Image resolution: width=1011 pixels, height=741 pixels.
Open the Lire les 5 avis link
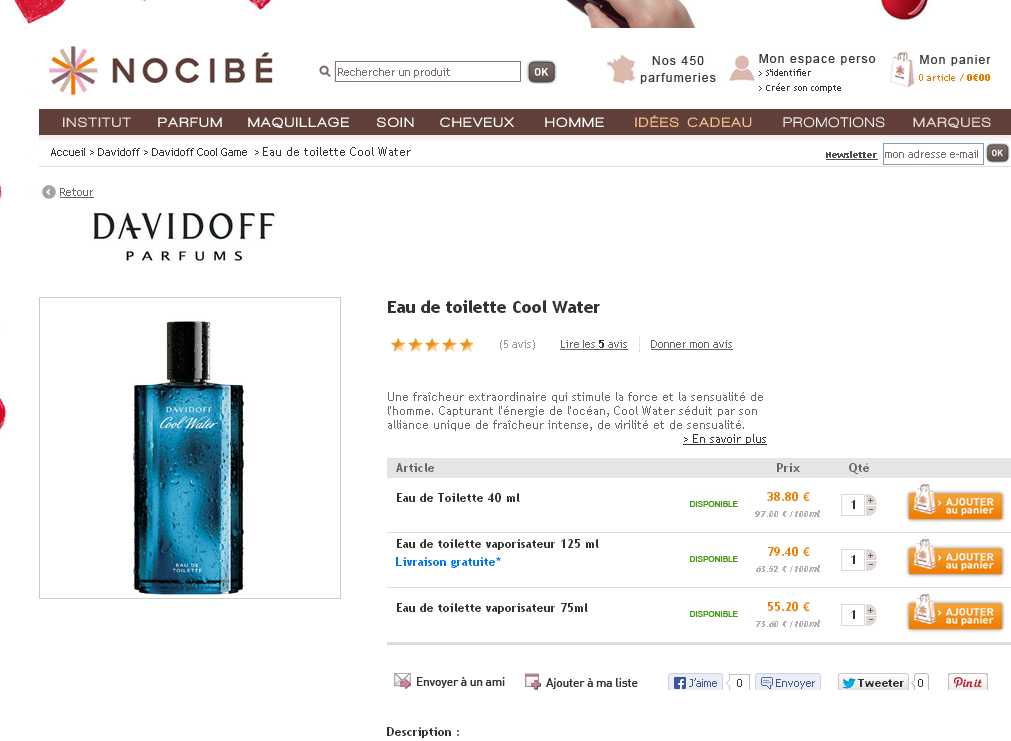click(593, 344)
